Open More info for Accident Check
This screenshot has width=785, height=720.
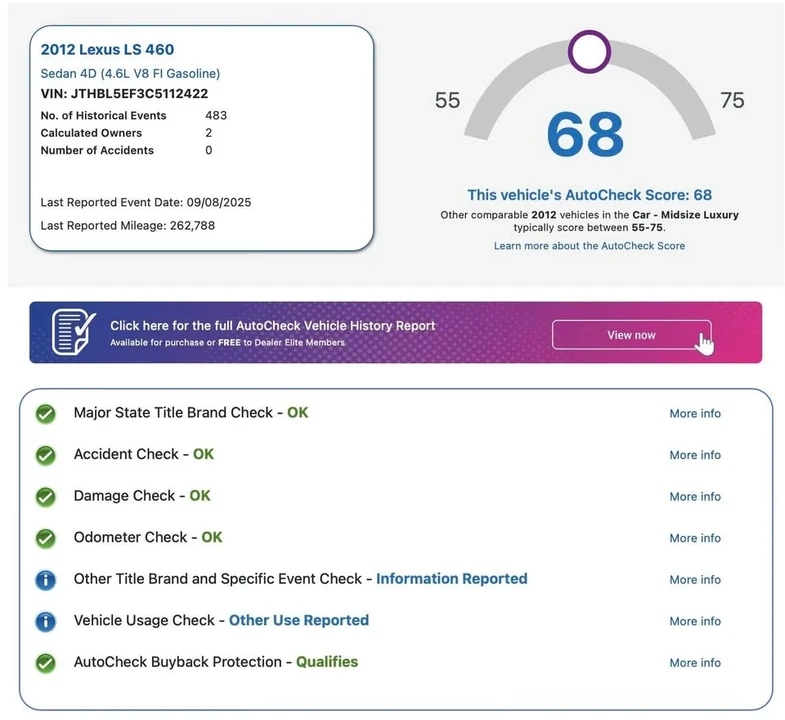pos(695,455)
